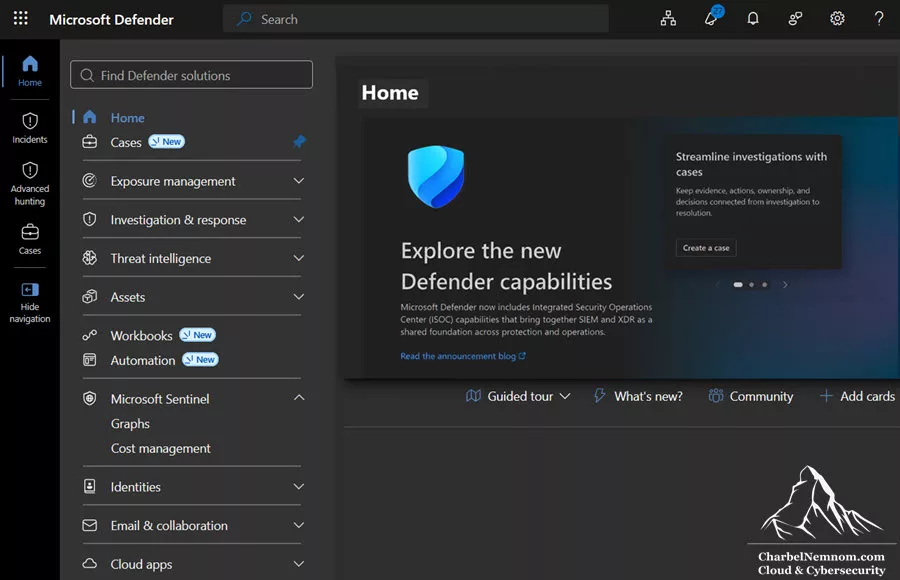This screenshot has width=900, height=580.
Task: Open alerts bell with 27 badge
Action: [712, 17]
